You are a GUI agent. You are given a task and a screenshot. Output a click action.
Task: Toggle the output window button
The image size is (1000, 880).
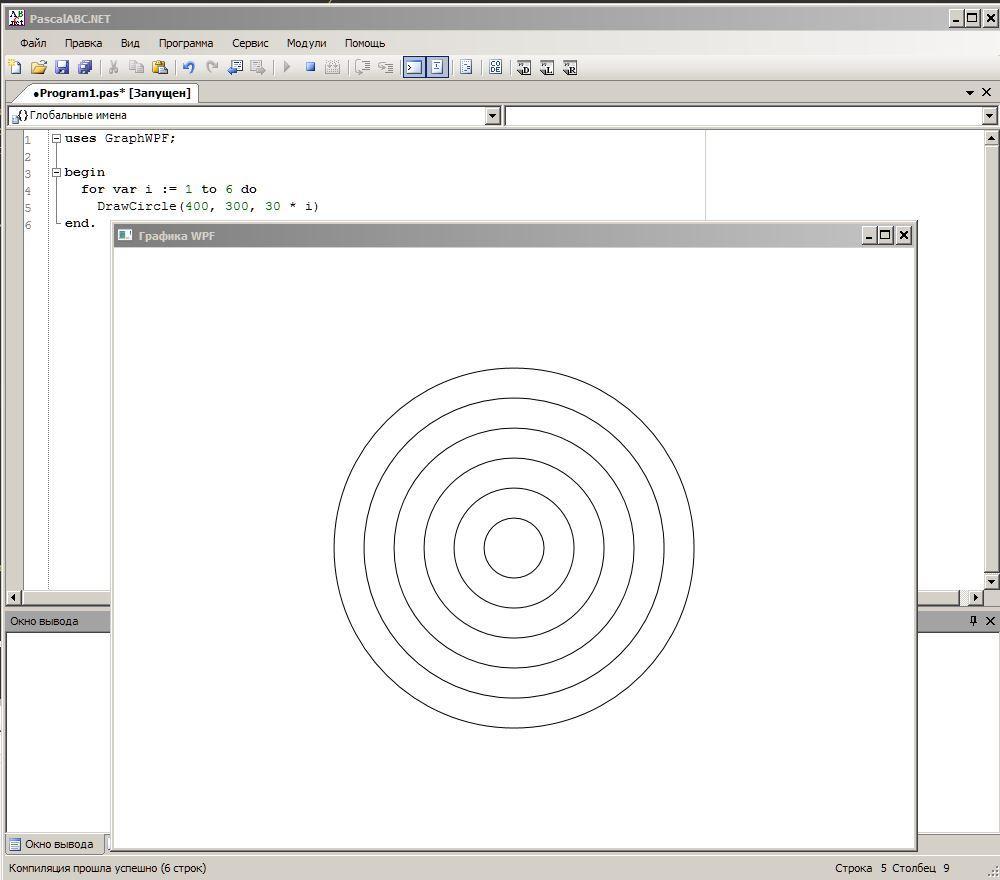pyautogui.click(x=415, y=67)
